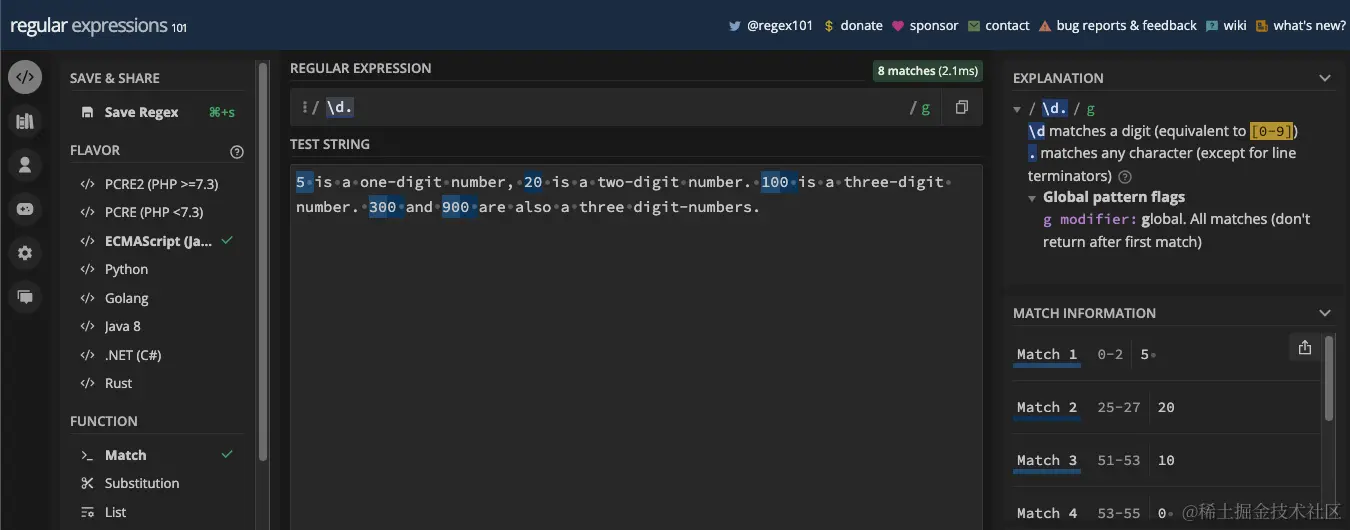Open the regex editor sidebar icon
This screenshot has width=1350, height=530.
coord(25,77)
